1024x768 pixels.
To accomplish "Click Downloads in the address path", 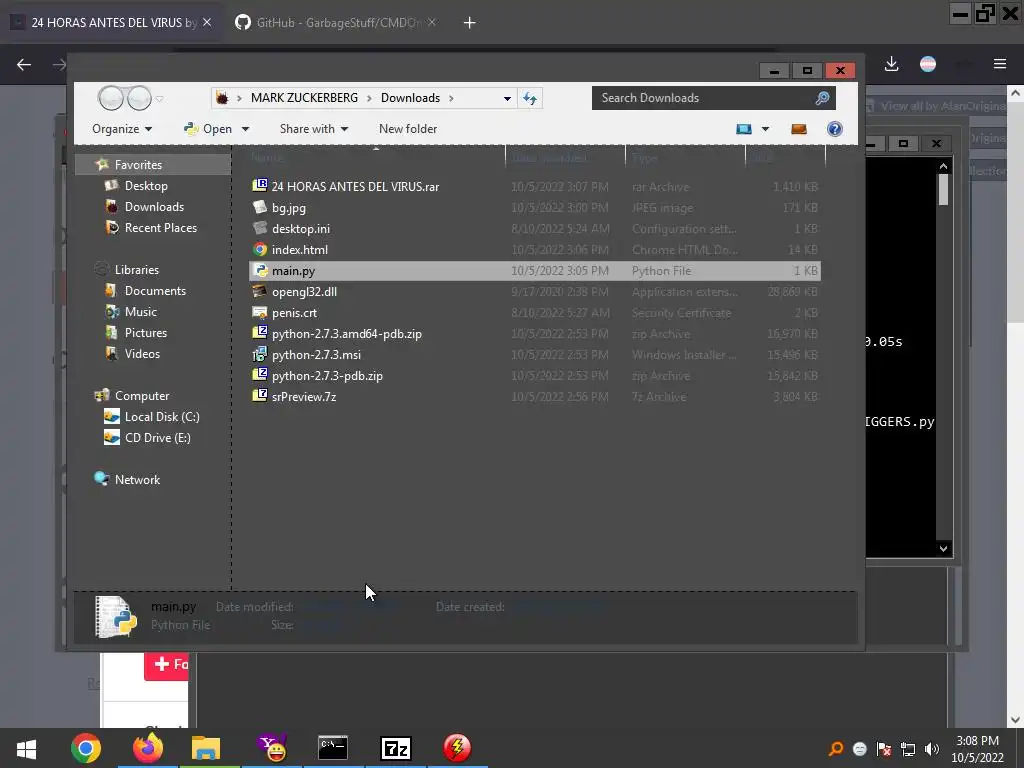I will tap(410, 98).
